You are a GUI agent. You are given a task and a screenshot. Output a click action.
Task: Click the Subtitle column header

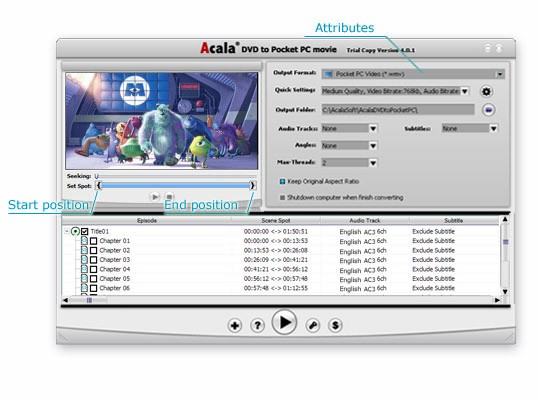coord(454,220)
